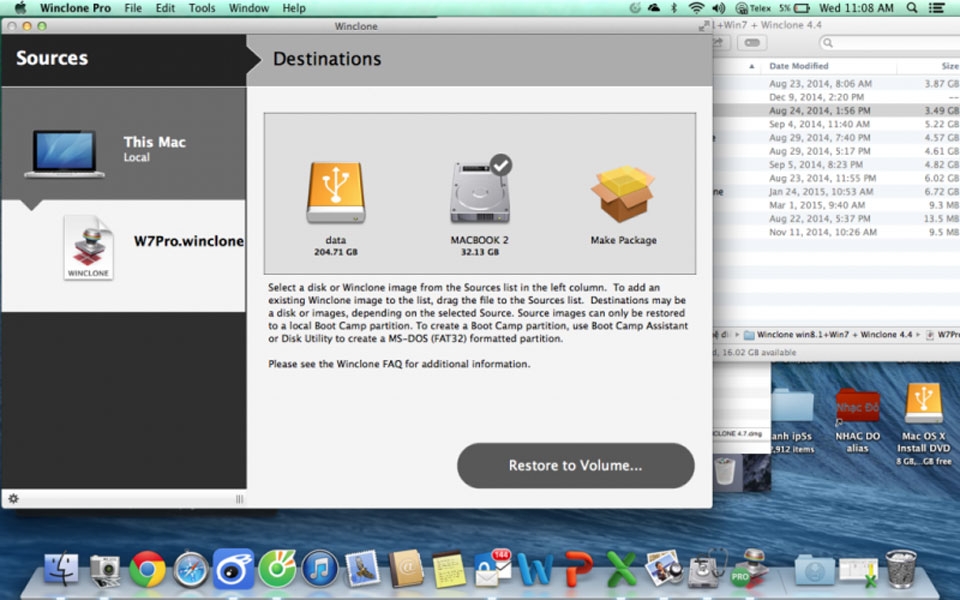The height and width of the screenshot is (600, 960).
Task: Sort Finder list by Date Modified
Action: pyautogui.click(x=798, y=66)
